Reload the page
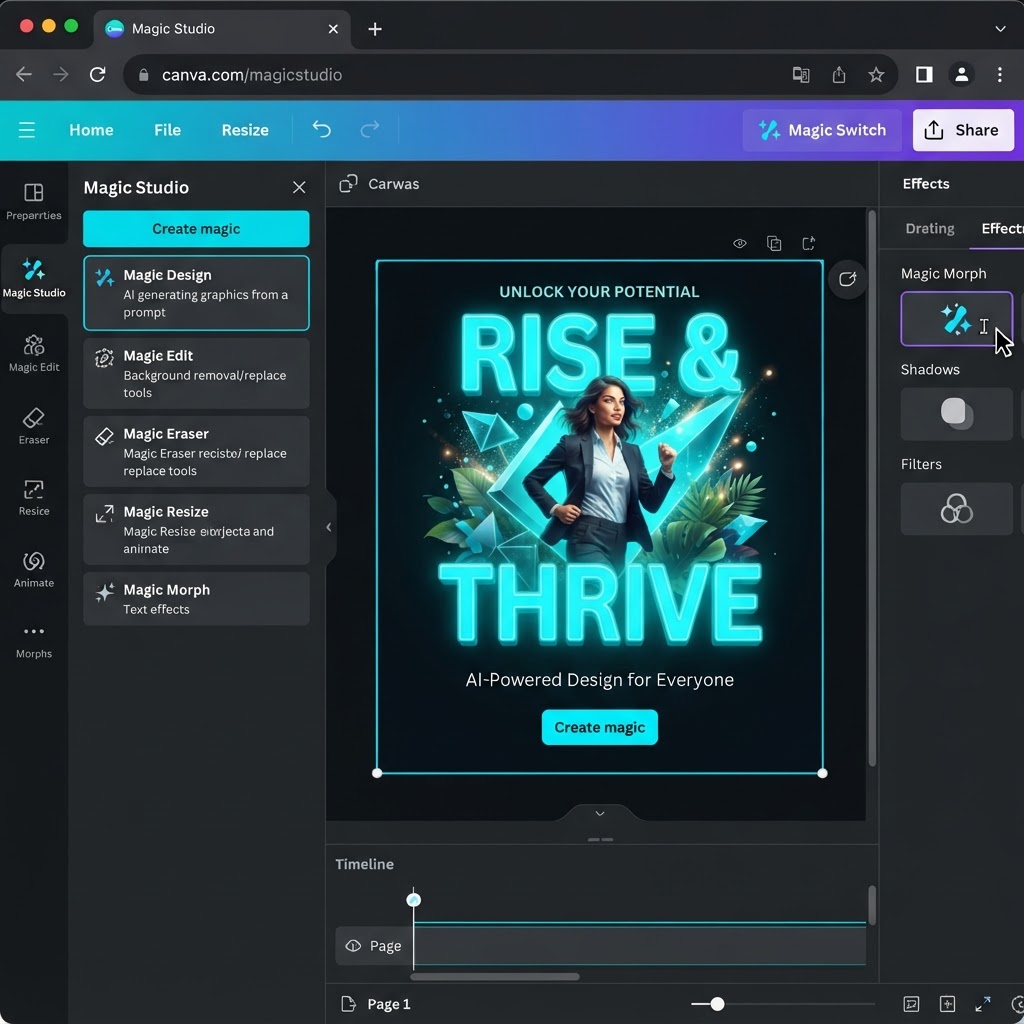The image size is (1024, 1024). 97,74
